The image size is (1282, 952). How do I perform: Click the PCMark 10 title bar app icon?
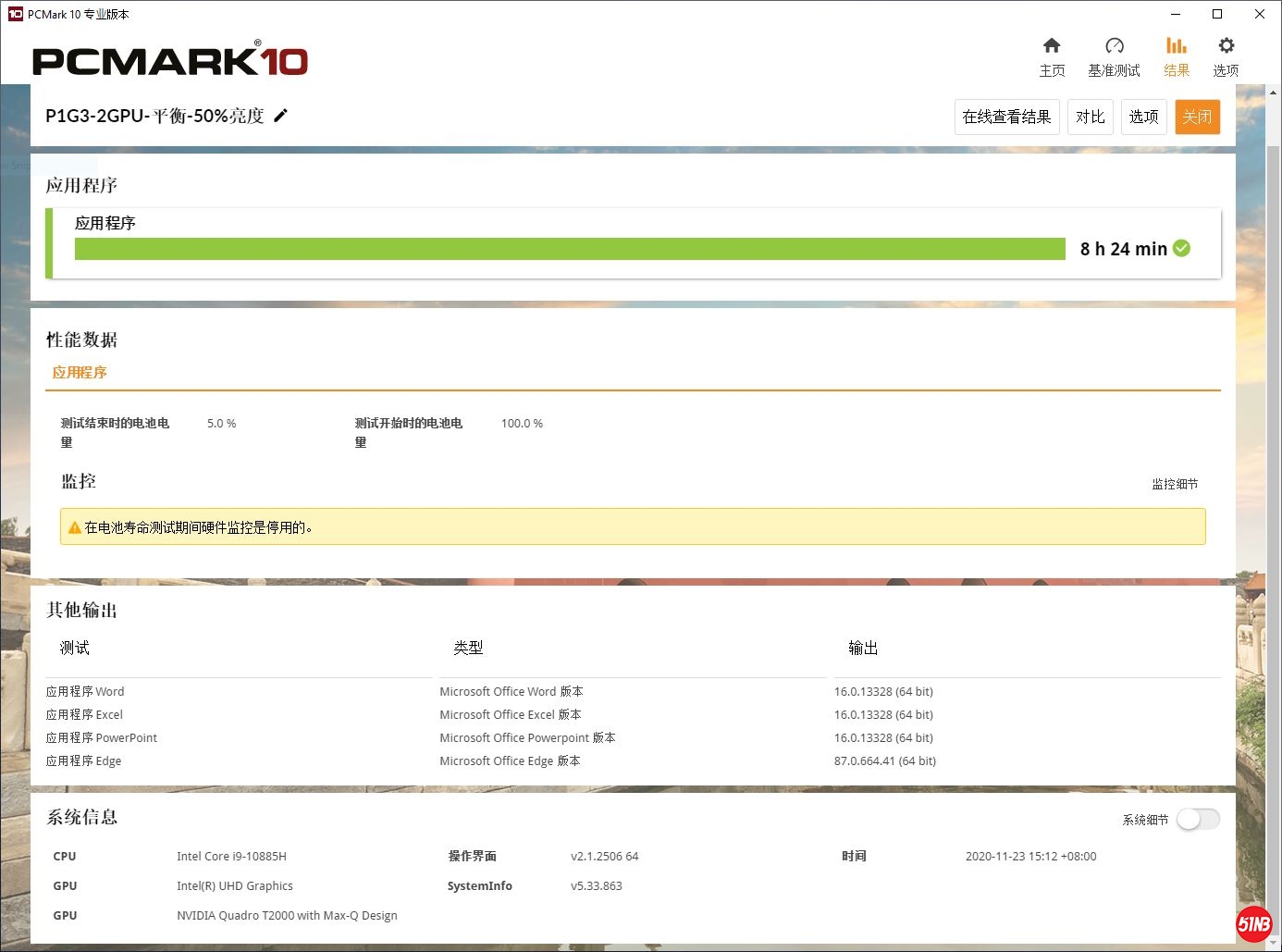(x=15, y=14)
